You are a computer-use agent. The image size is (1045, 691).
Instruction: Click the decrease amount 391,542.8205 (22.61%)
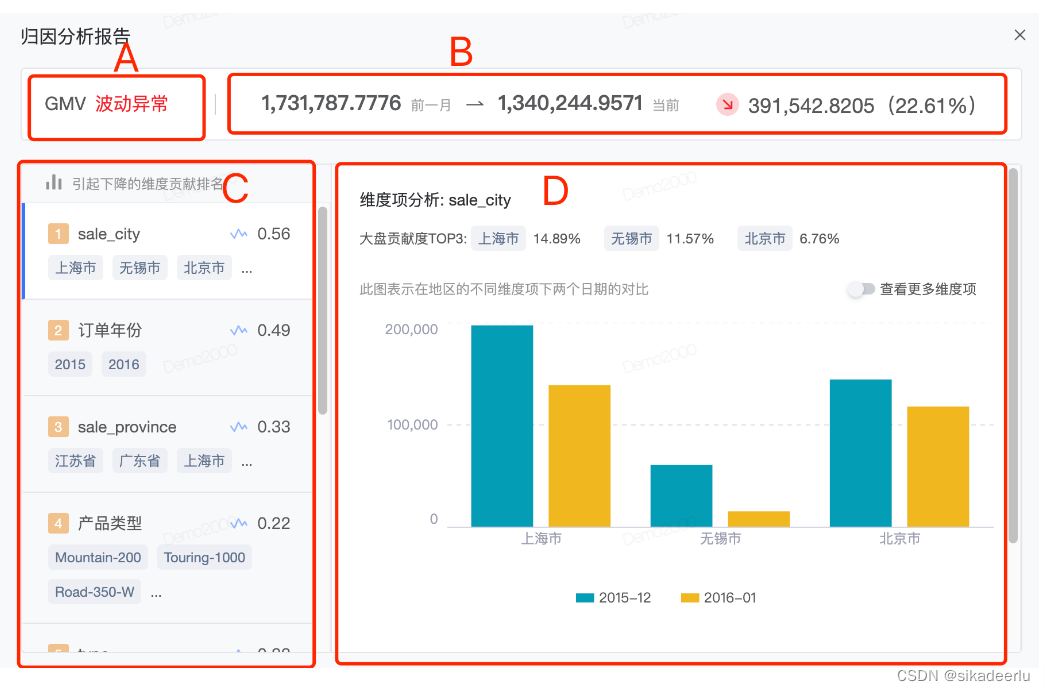point(862,105)
